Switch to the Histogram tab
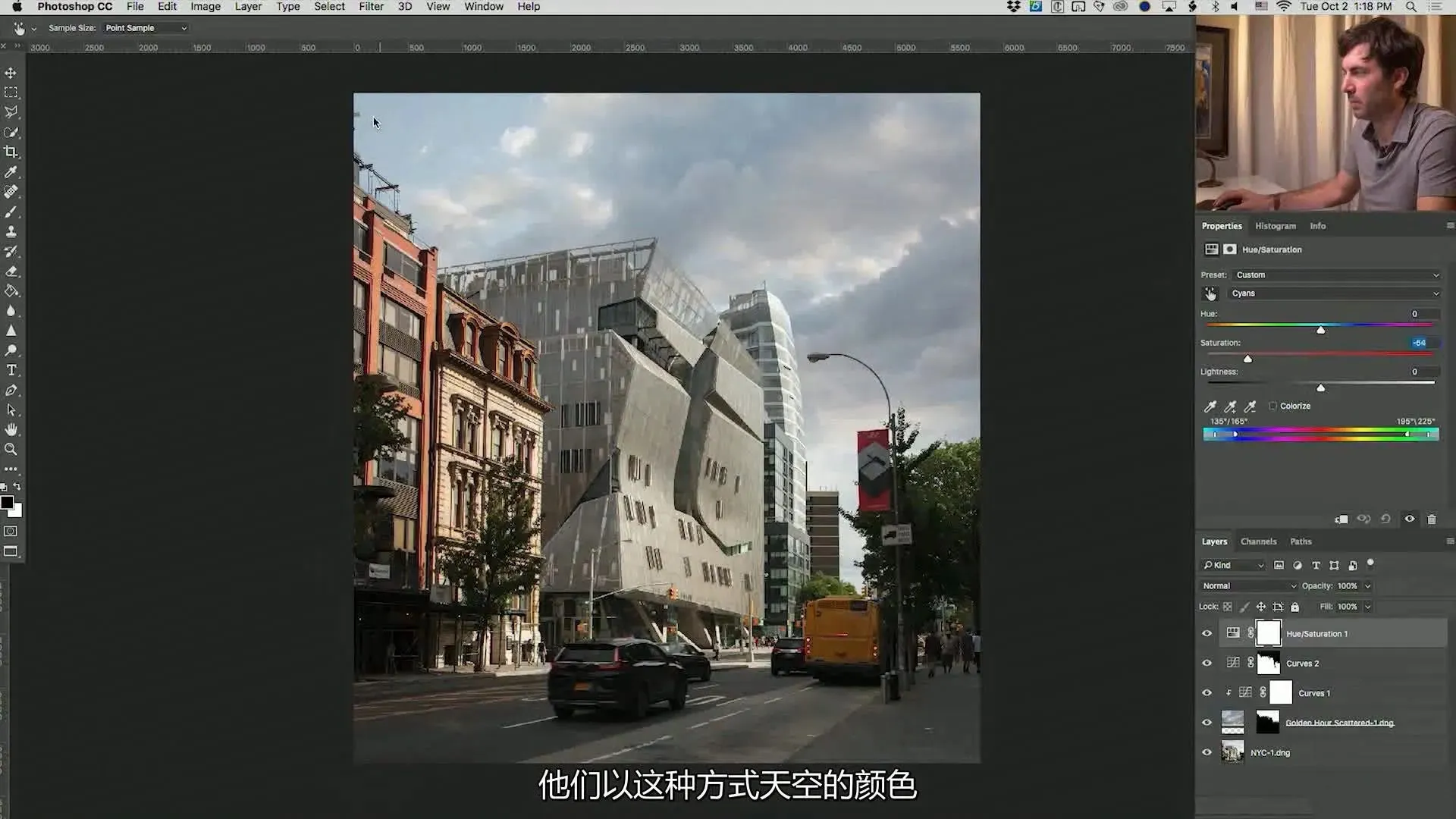The image size is (1456, 819). 1275,226
